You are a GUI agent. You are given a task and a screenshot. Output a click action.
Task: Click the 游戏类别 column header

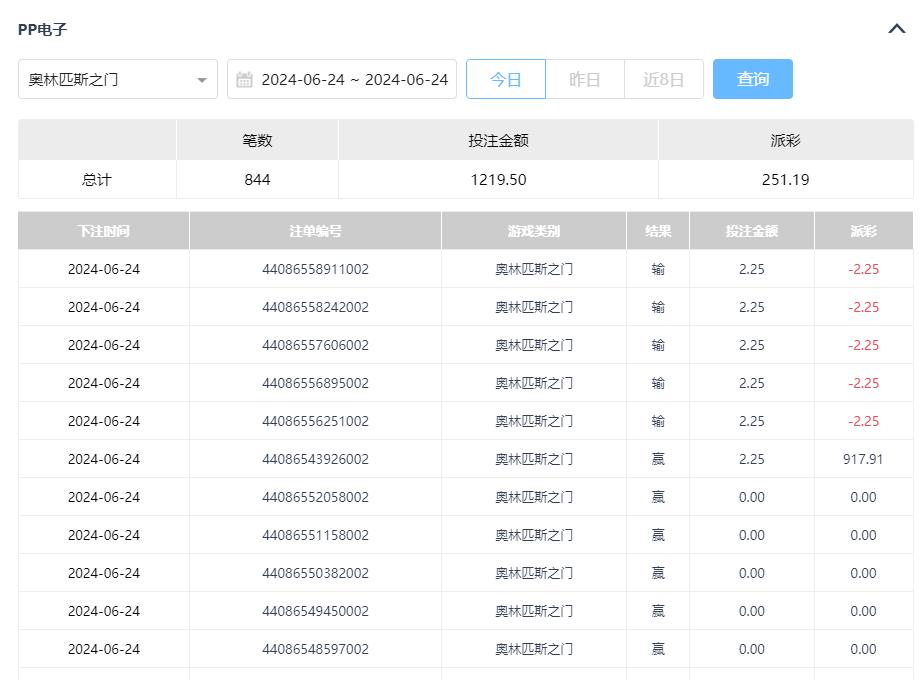(x=534, y=231)
